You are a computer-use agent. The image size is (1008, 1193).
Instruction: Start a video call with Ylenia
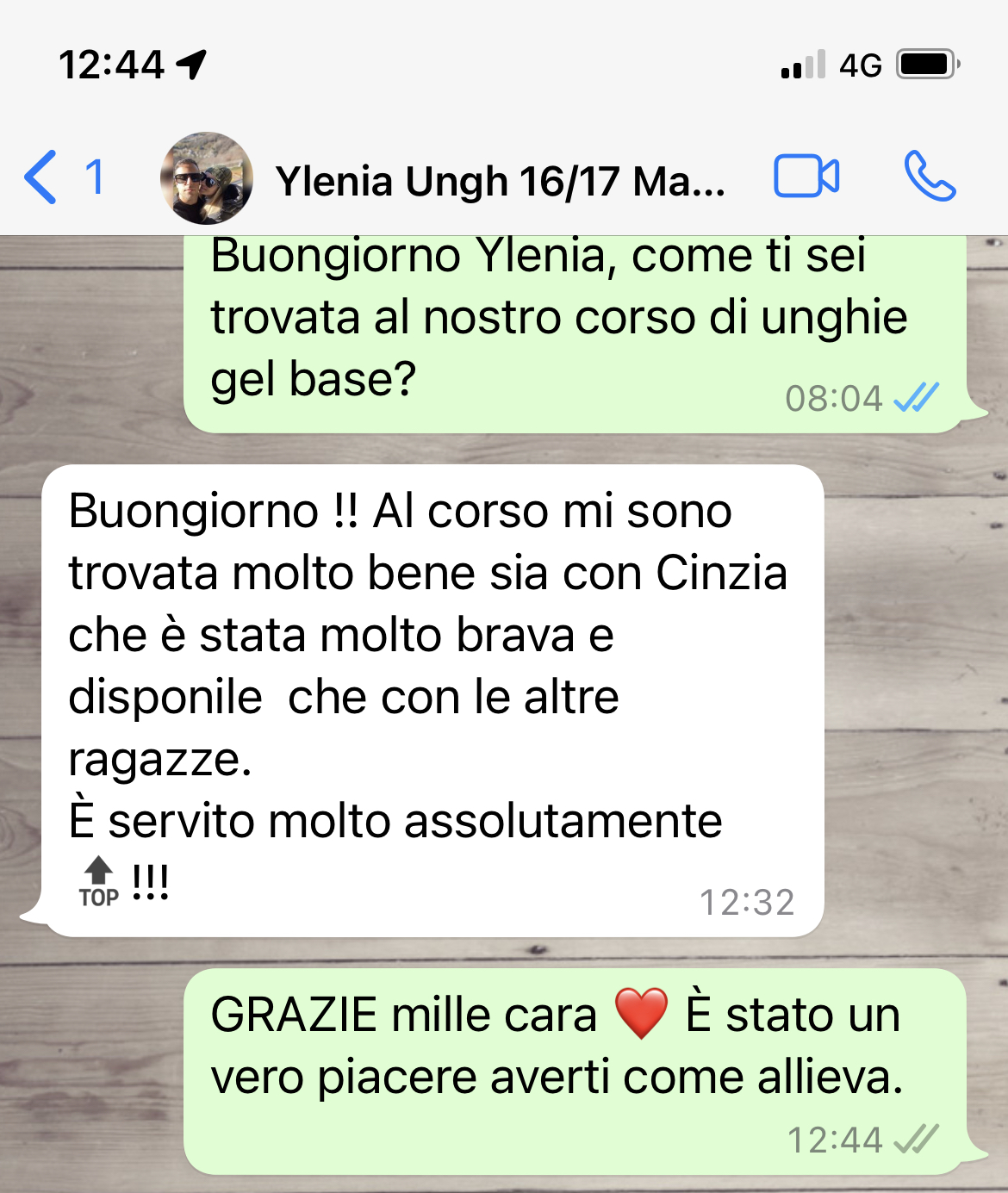[806, 177]
